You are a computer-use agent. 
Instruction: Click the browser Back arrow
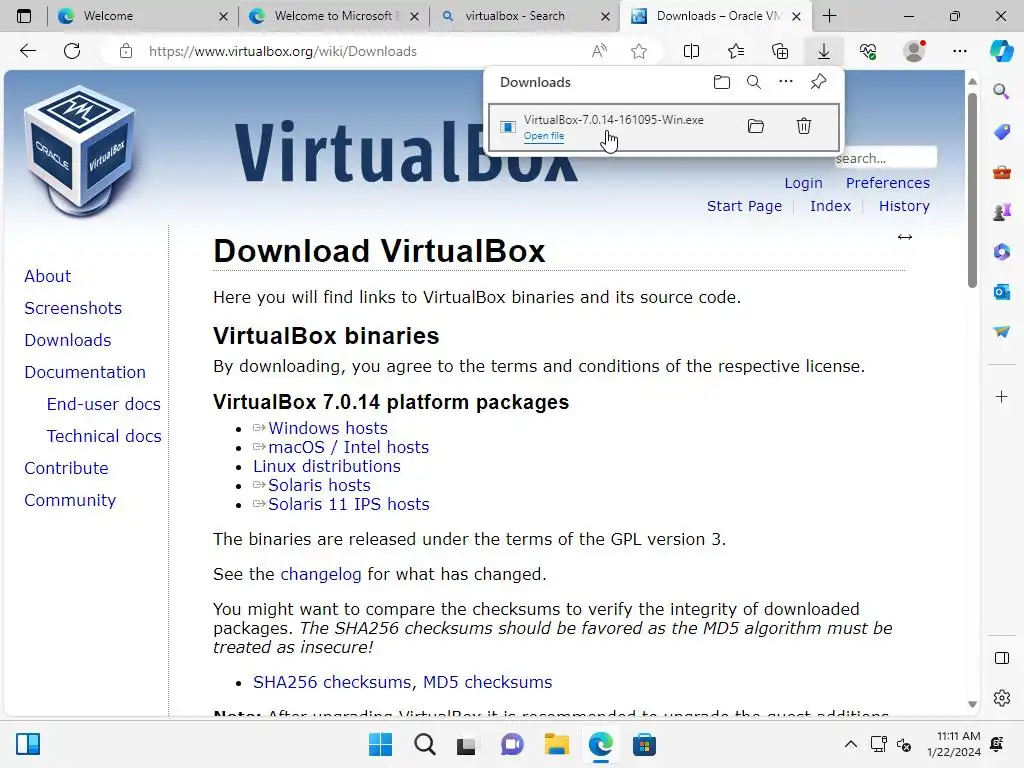(x=28, y=51)
